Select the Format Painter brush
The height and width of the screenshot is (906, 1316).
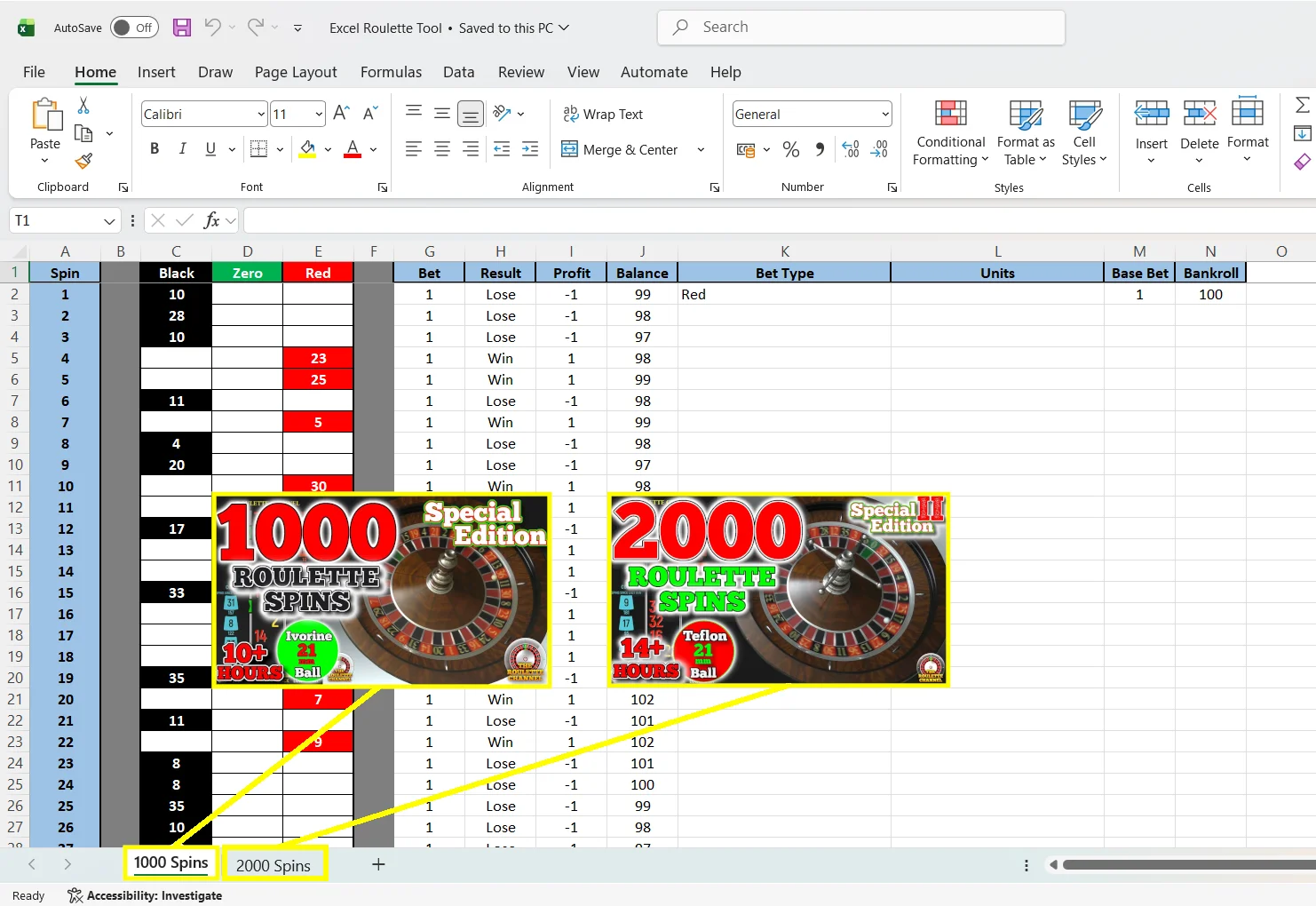[x=83, y=161]
